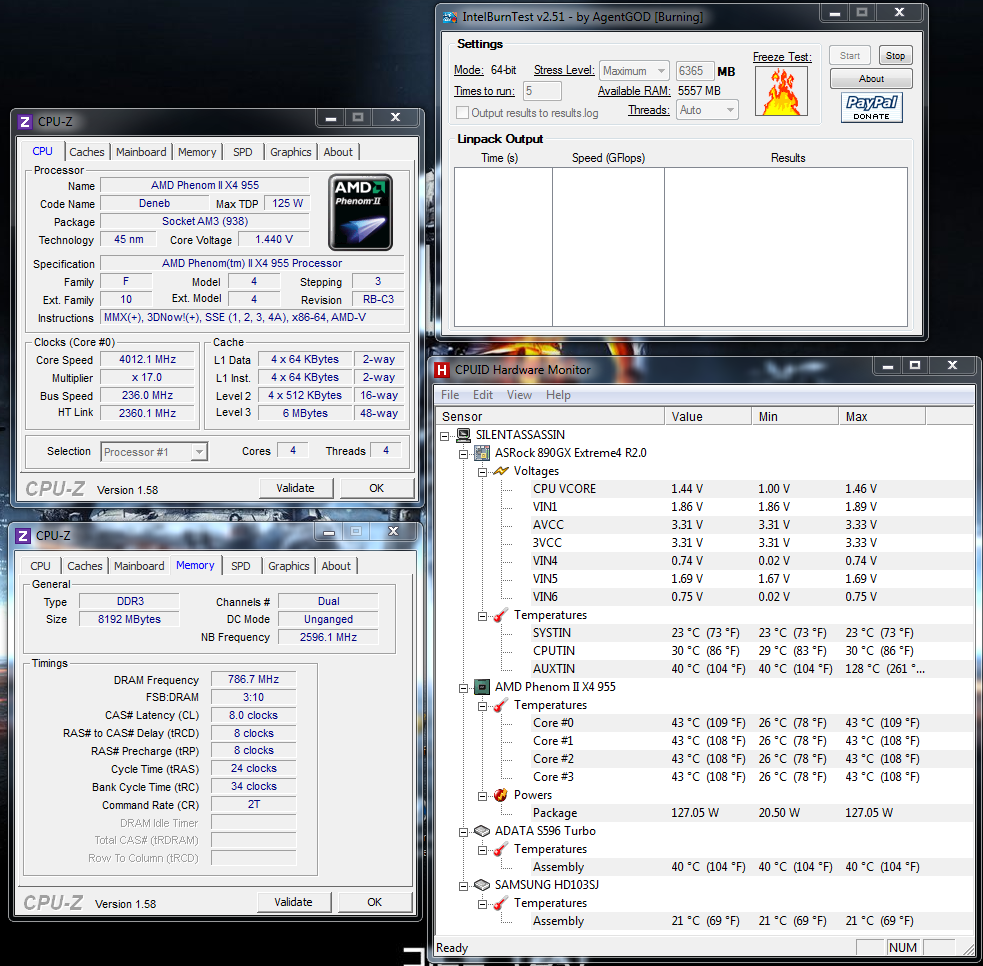Open the Threads Auto dropdown
The width and height of the screenshot is (983, 966).
click(x=707, y=110)
